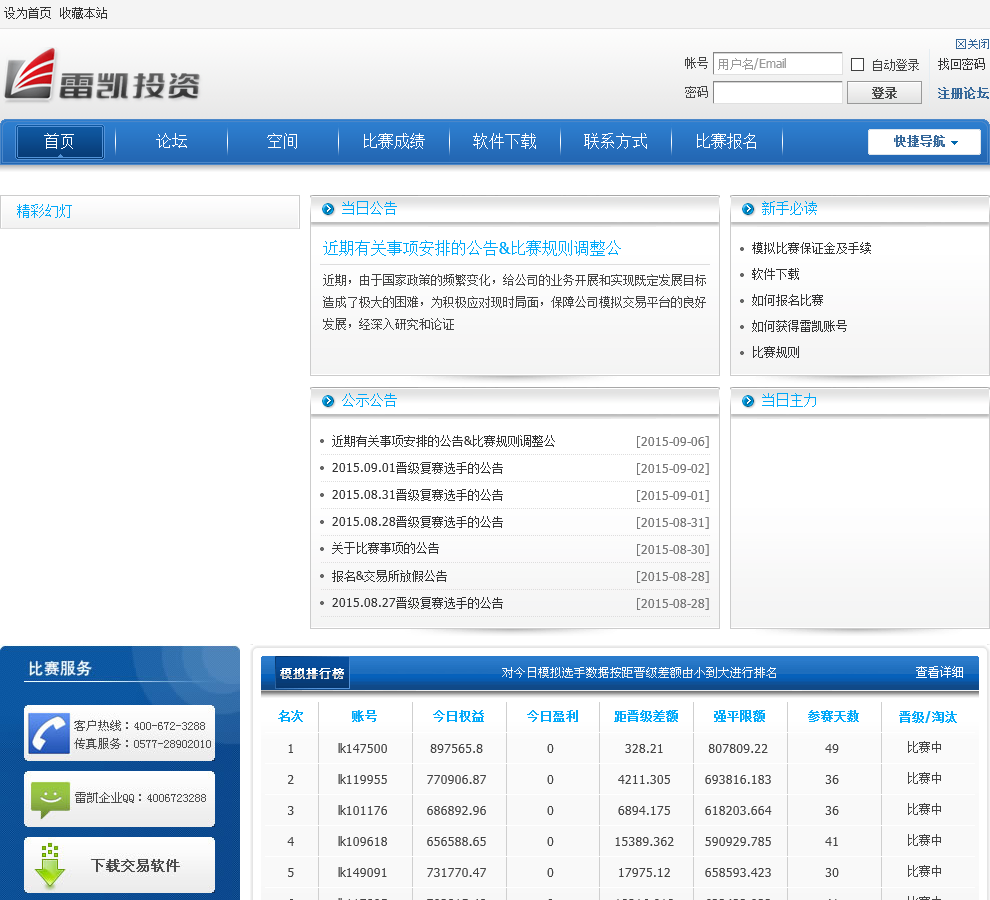
Task: Open the 论坛 nav item
Action: pos(171,141)
